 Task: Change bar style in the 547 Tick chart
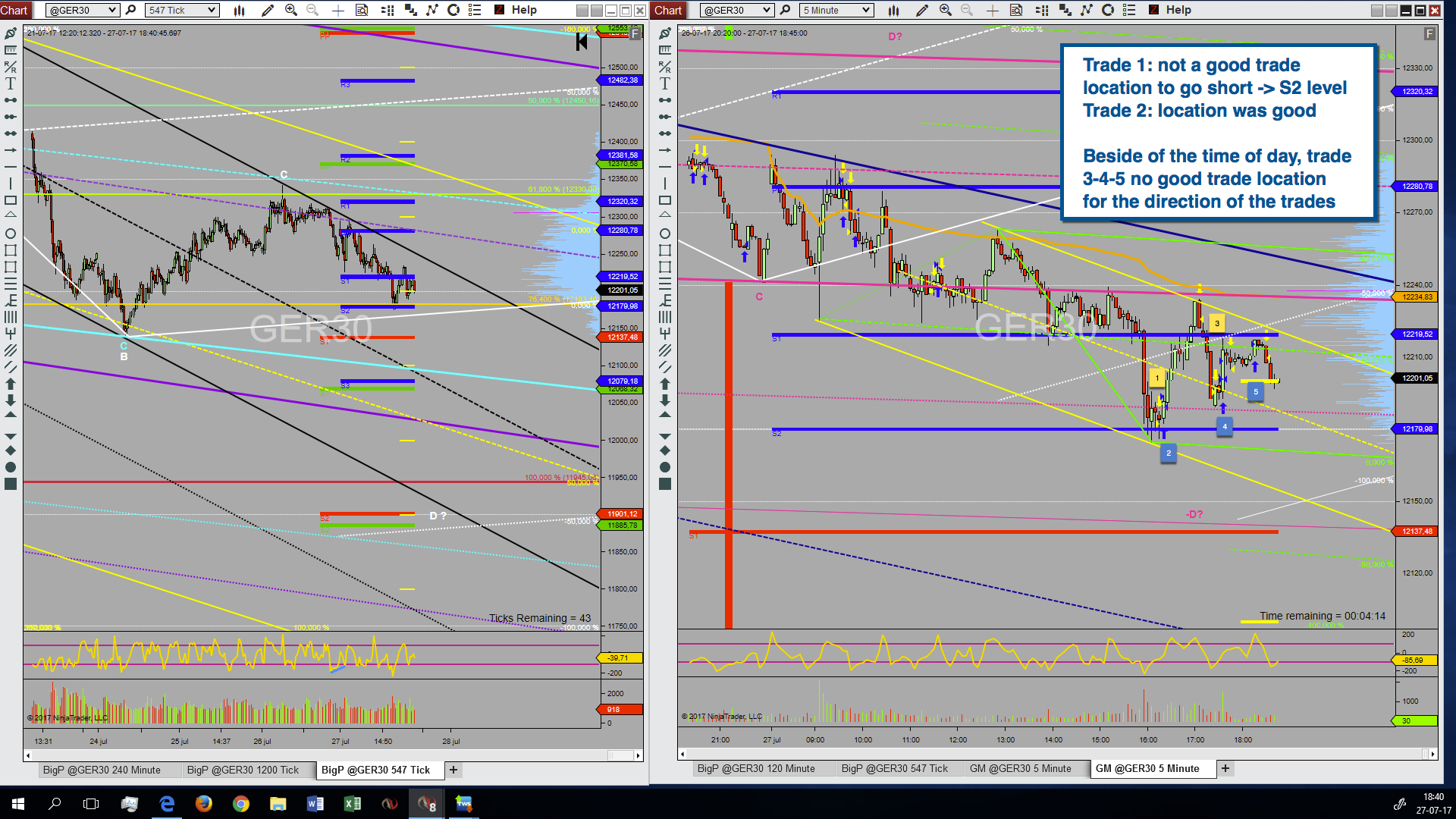point(240,10)
